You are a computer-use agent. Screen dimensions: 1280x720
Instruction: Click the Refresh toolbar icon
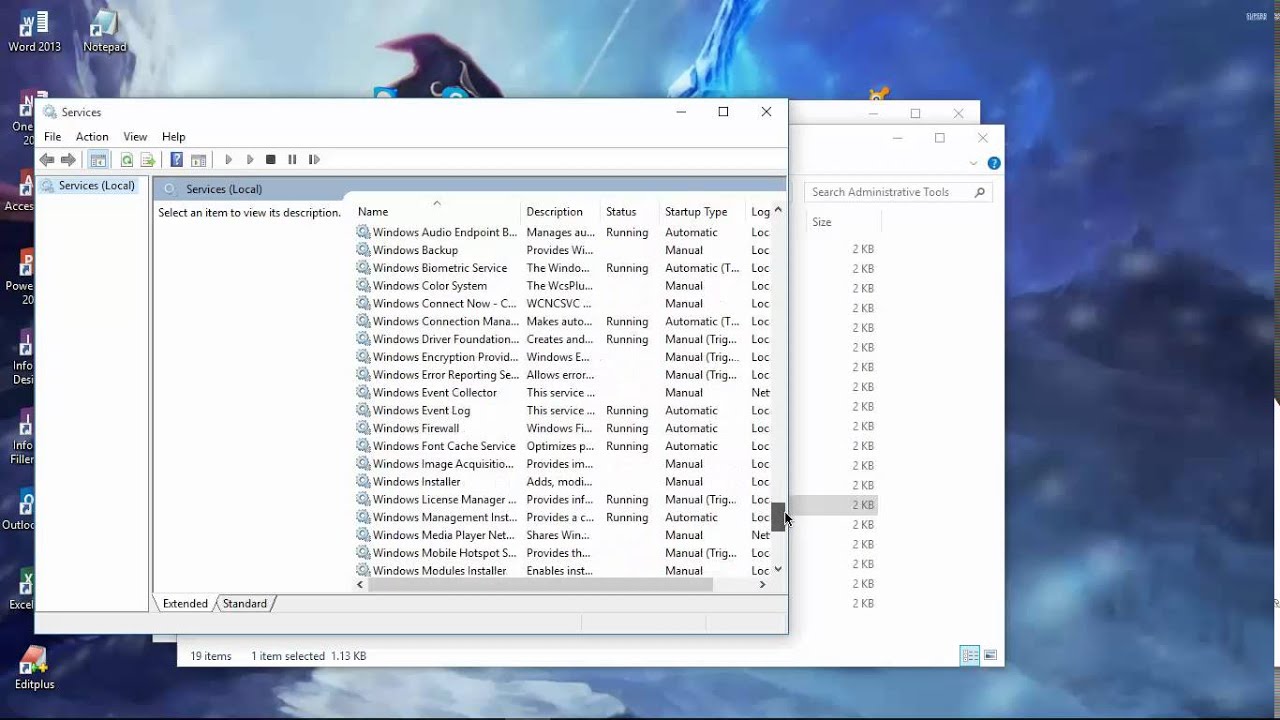pos(127,160)
